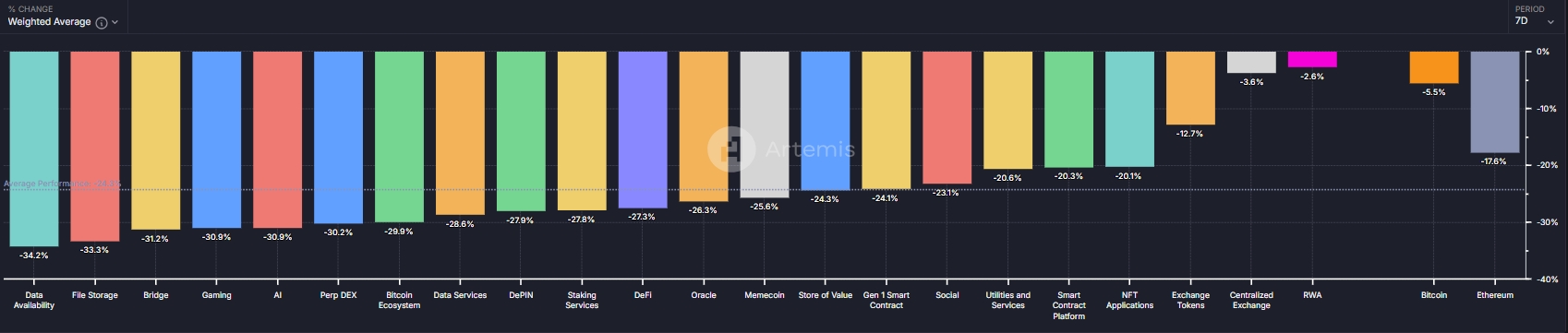The height and width of the screenshot is (333, 1568).
Task: Open the Weighted Average dropdown
Action: [62, 22]
